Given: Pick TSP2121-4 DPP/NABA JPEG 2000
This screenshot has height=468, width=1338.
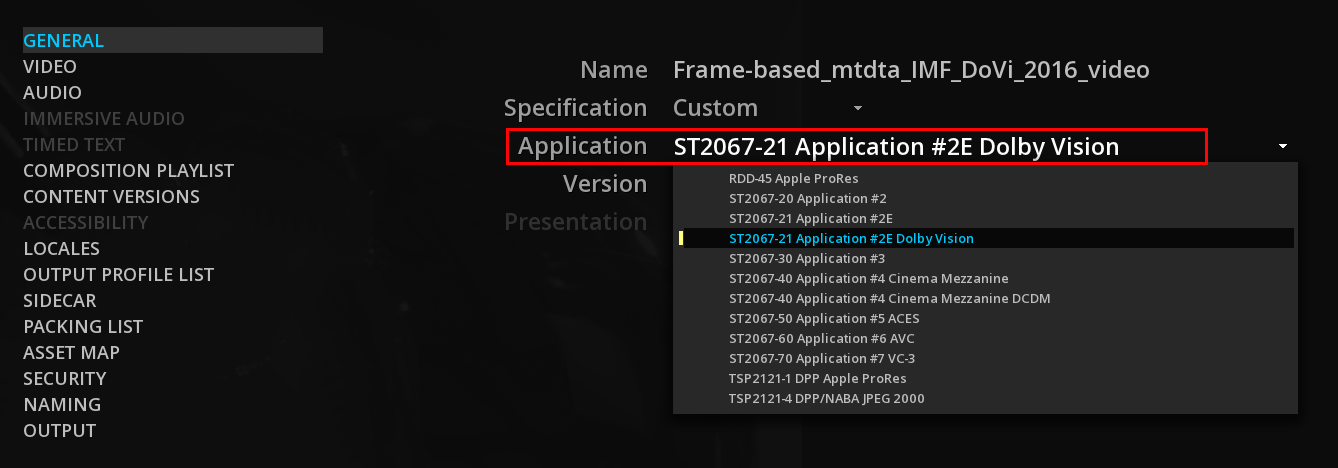Looking at the screenshot, I should pyautogui.click(x=826, y=399).
